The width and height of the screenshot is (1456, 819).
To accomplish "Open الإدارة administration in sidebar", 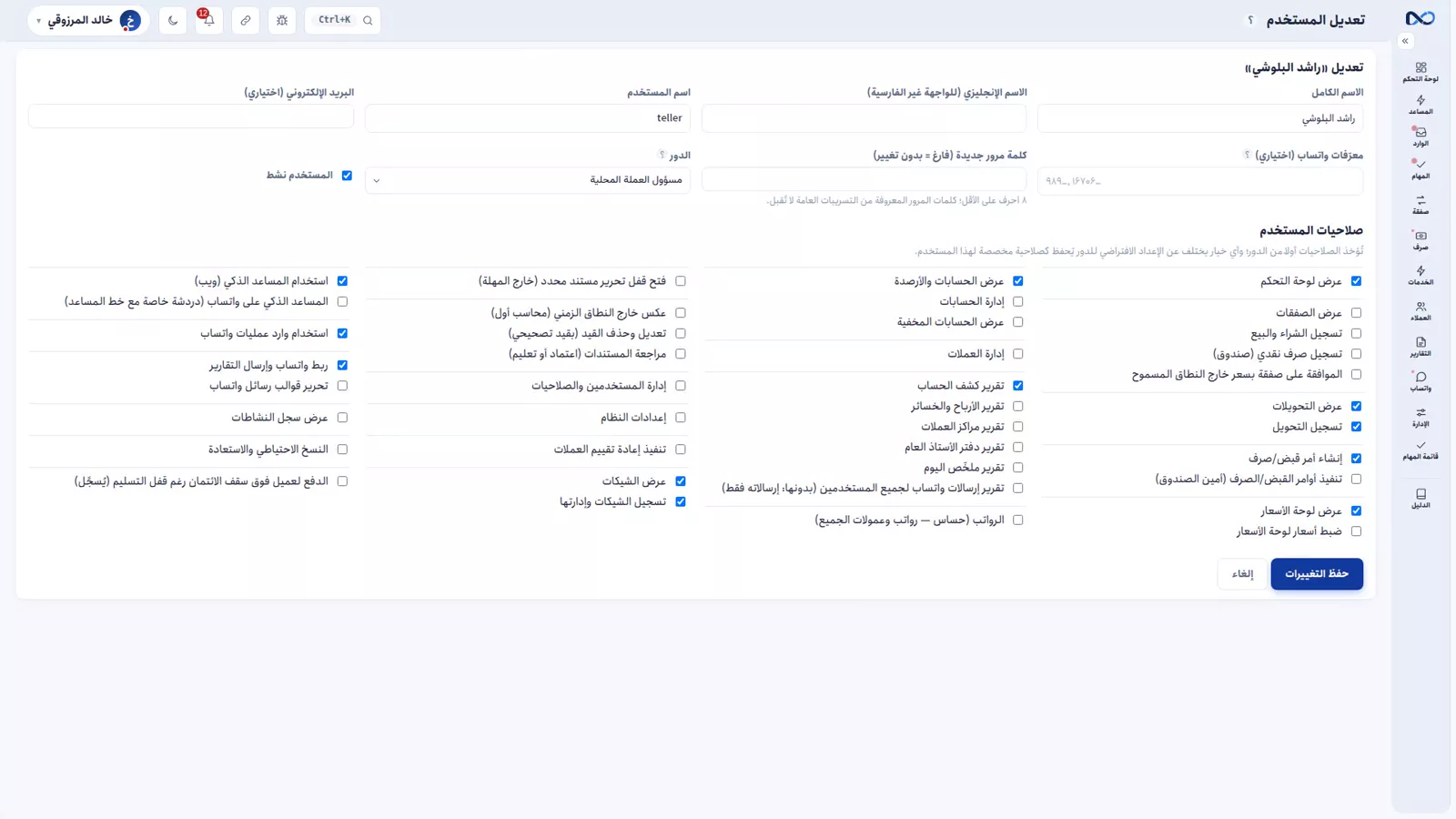I will tap(1421, 417).
